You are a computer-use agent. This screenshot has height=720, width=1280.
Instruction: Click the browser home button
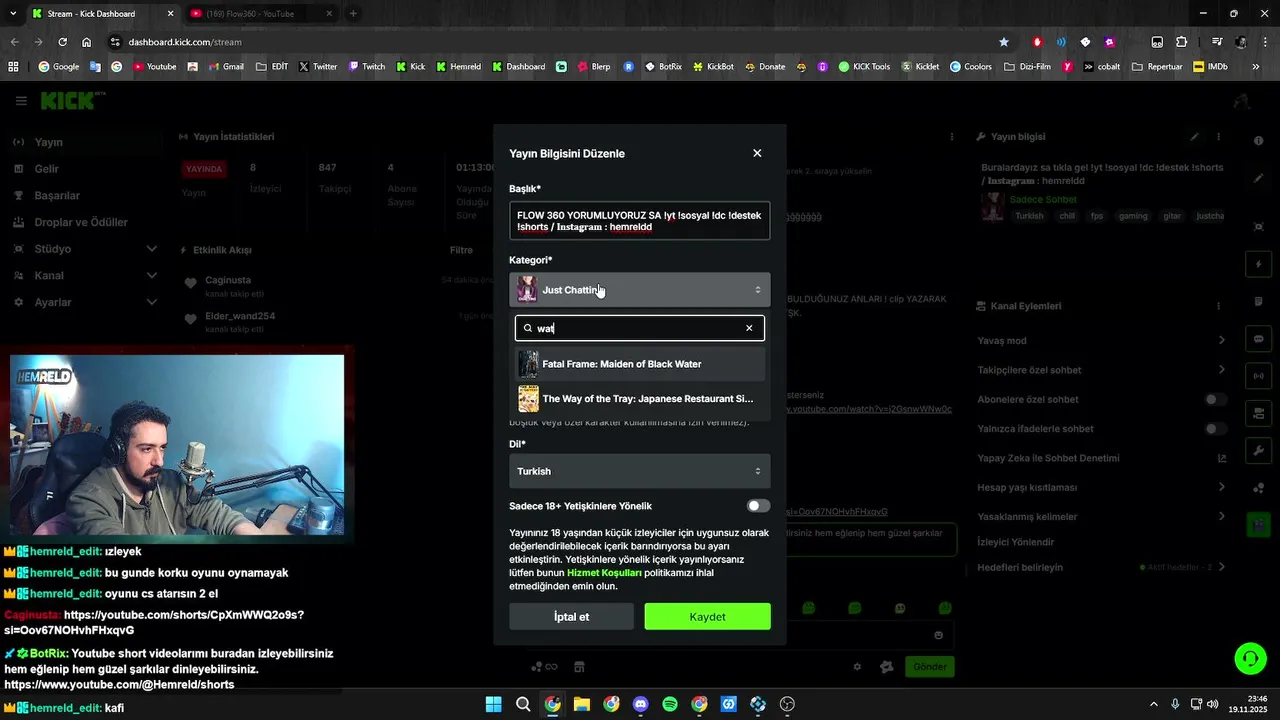[x=87, y=42]
